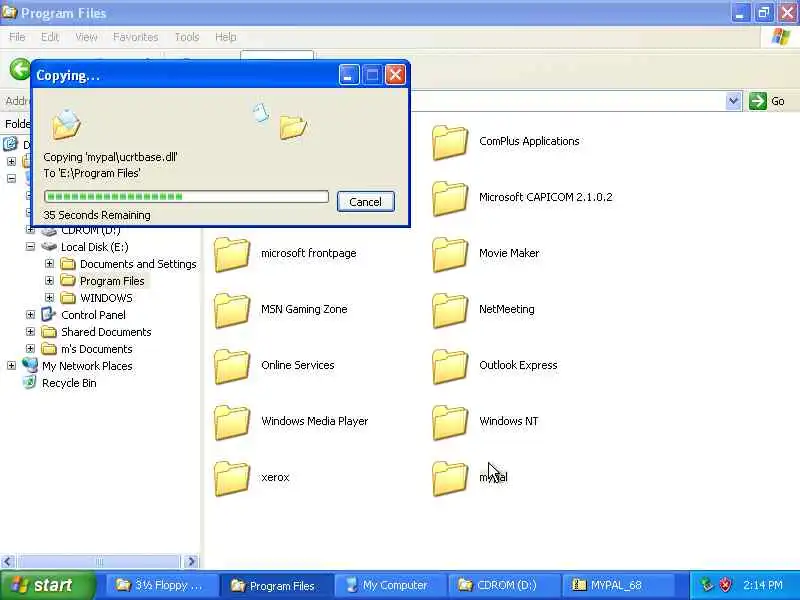This screenshot has width=800, height=600.
Task: Click the green Go arrow icon
Action: pos(758,101)
